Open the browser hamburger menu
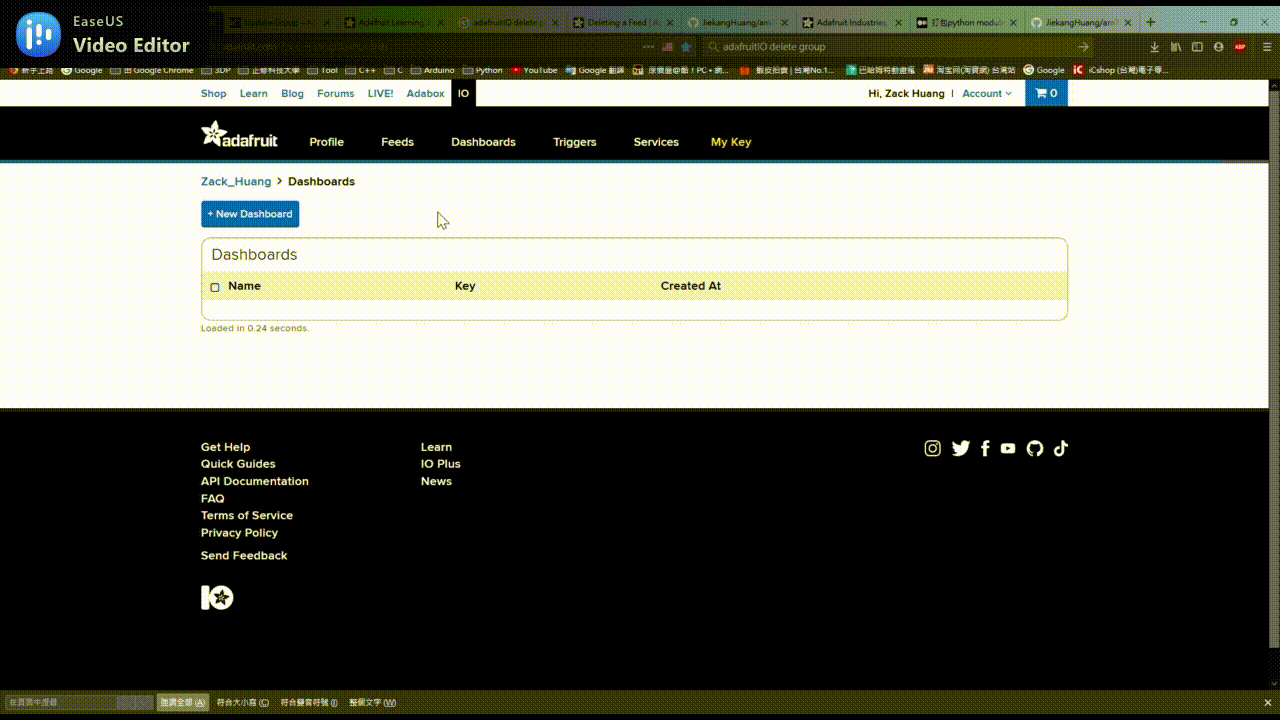Viewport: 1280px width, 720px height. click(1265, 47)
